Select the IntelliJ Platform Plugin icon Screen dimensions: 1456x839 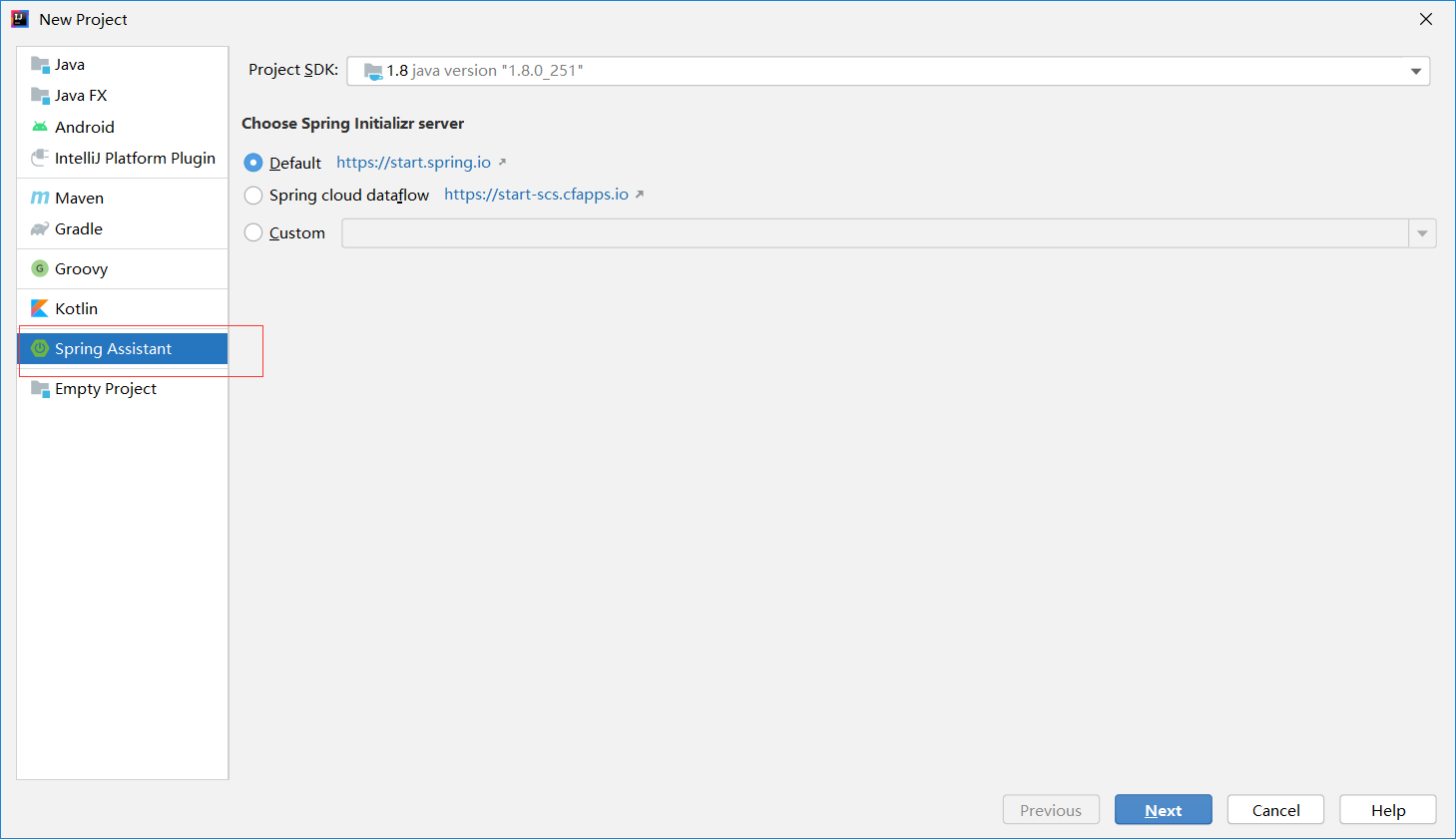tap(40, 158)
